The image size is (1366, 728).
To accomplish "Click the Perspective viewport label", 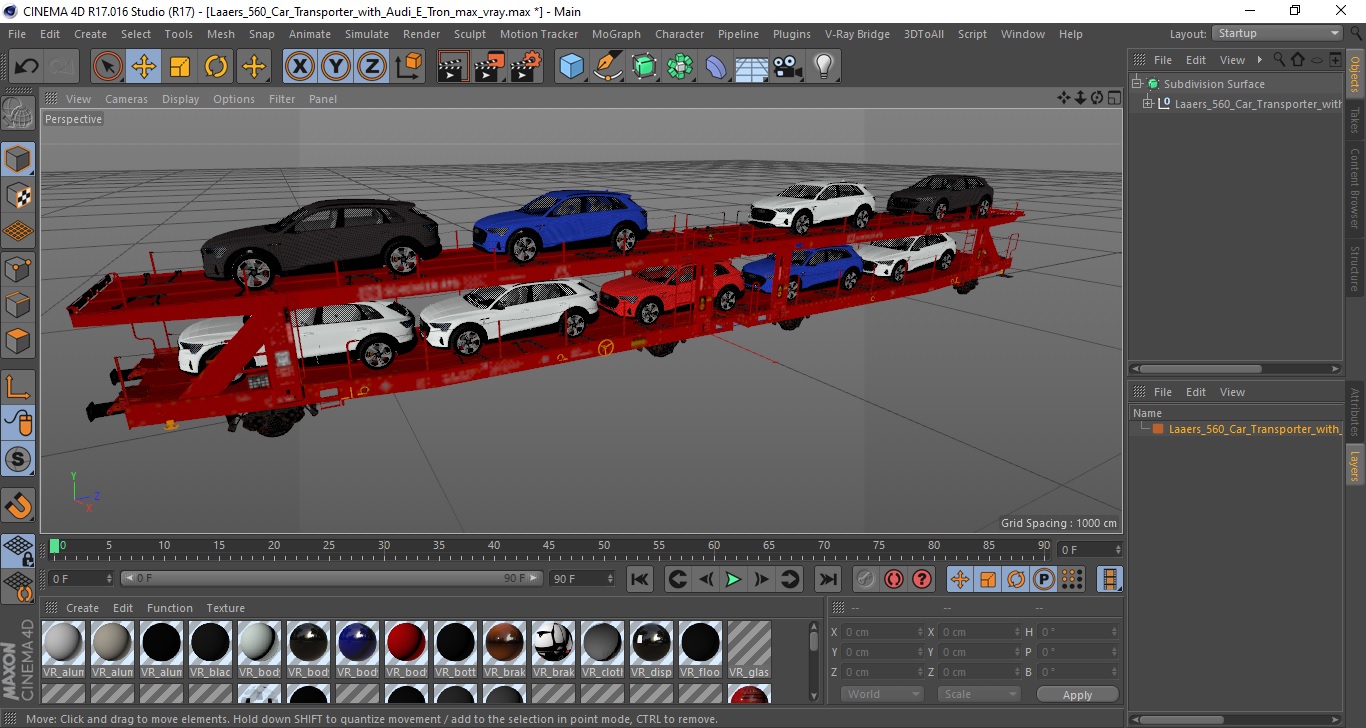I will [x=73, y=119].
